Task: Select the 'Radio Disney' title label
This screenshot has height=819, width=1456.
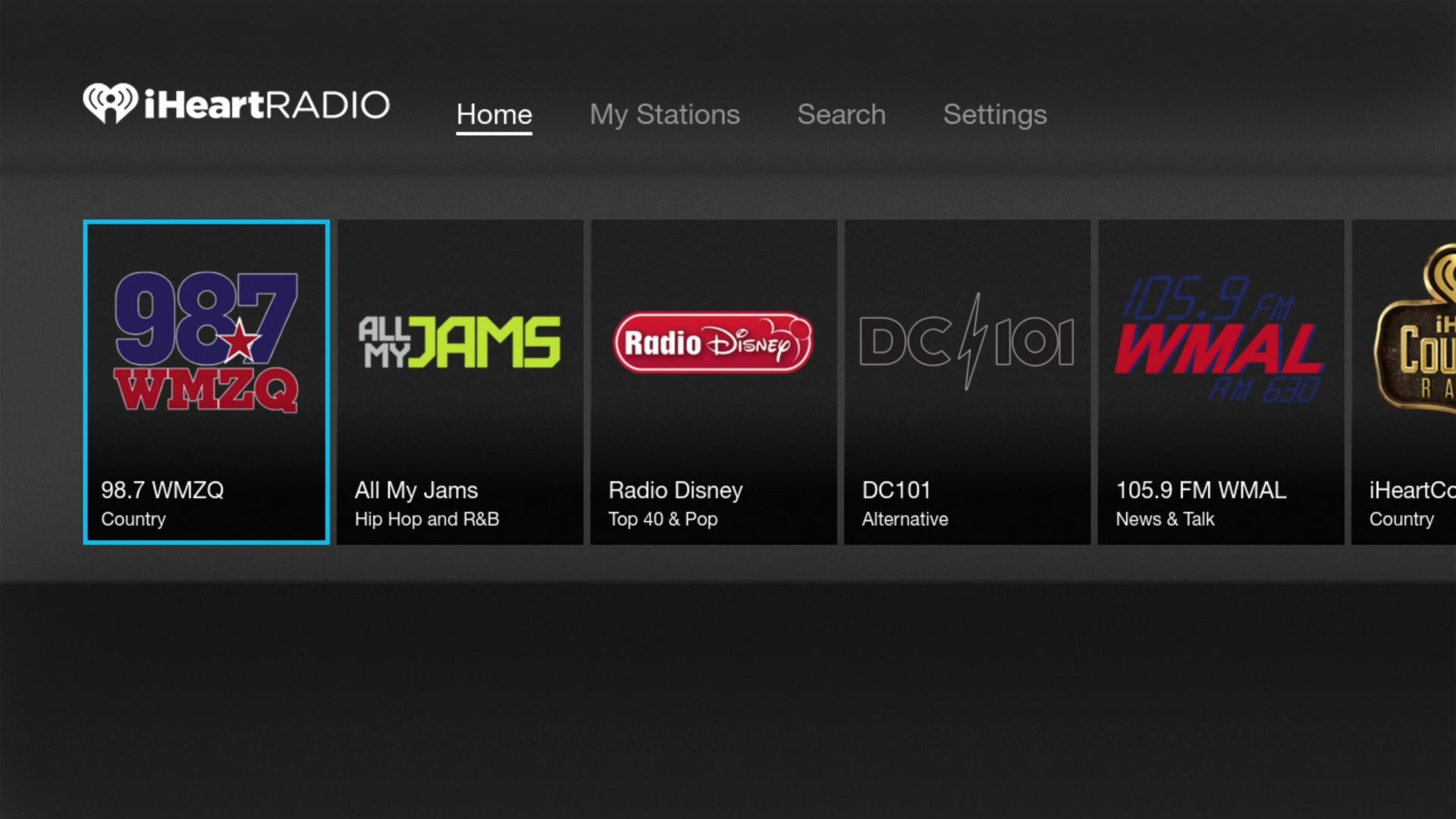Action: (x=675, y=490)
